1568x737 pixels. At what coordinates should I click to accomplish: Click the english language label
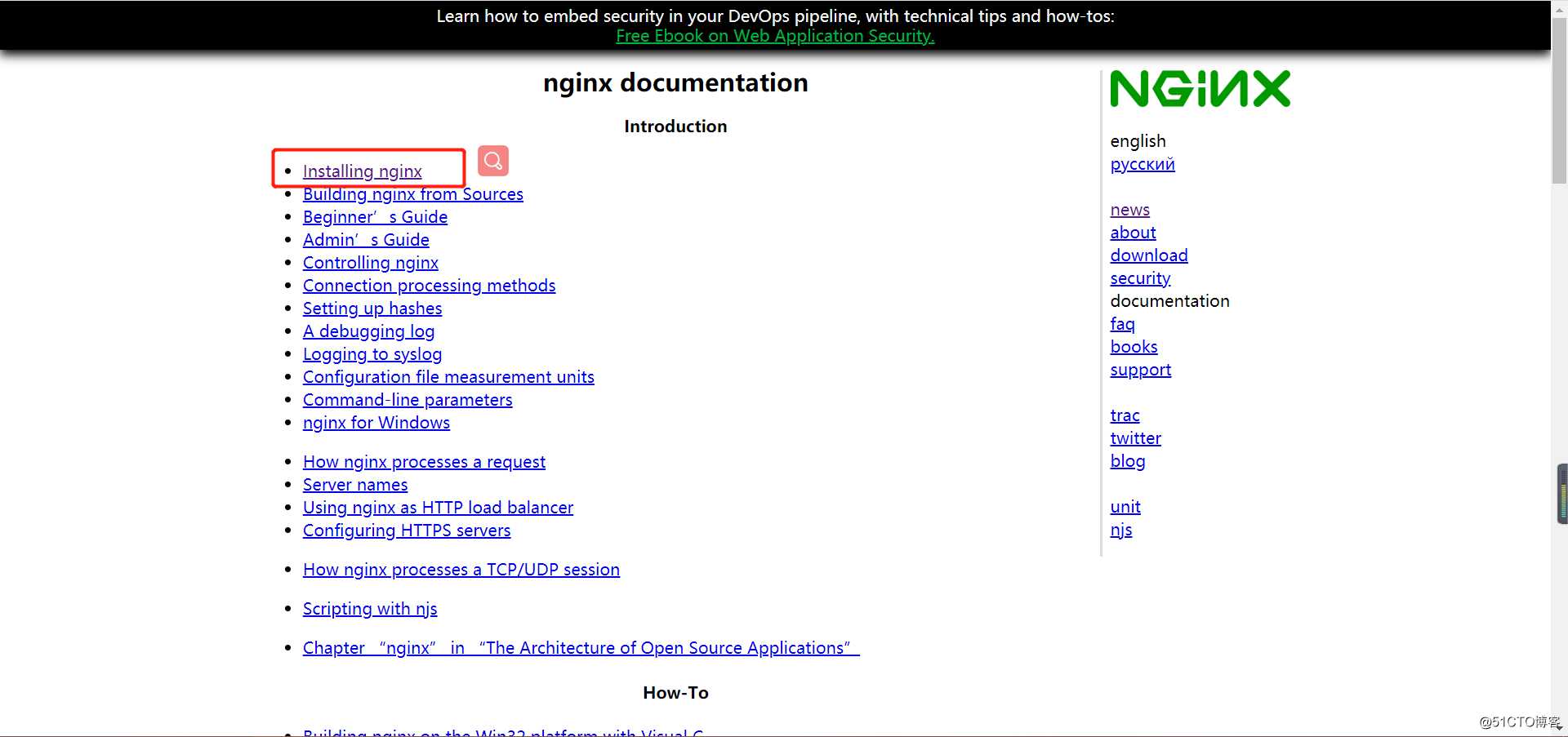pos(1138,141)
